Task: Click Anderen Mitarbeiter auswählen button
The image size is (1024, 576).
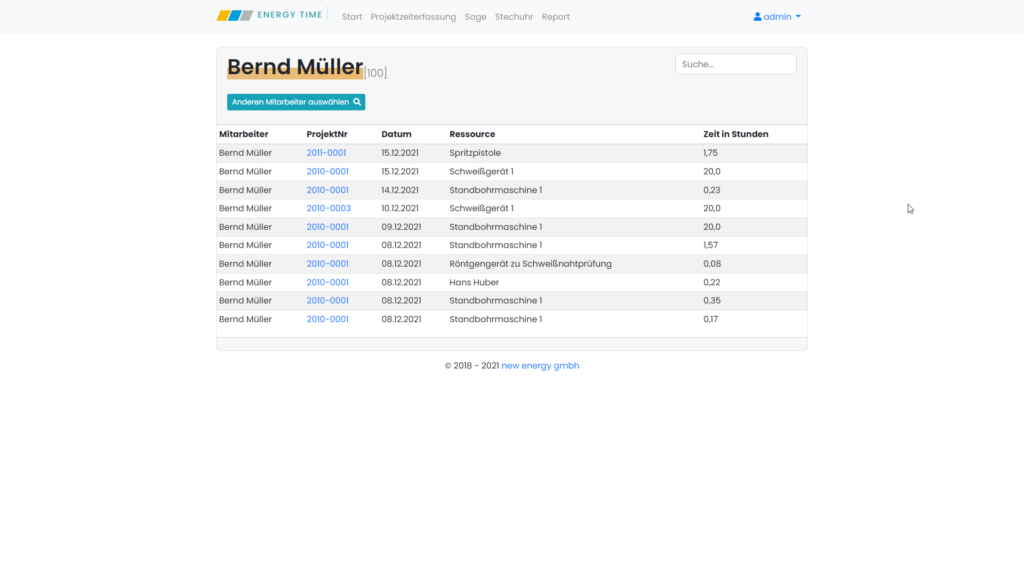Action: coord(296,102)
